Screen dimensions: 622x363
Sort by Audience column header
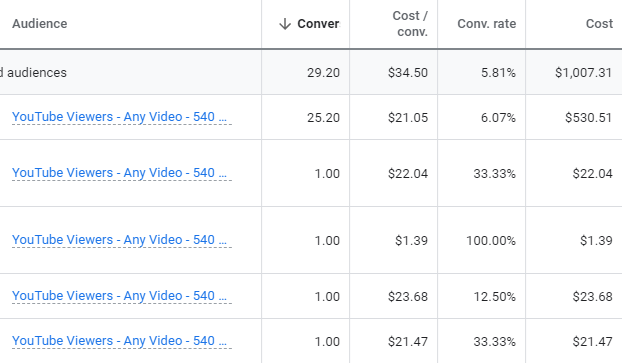pyautogui.click(x=40, y=24)
